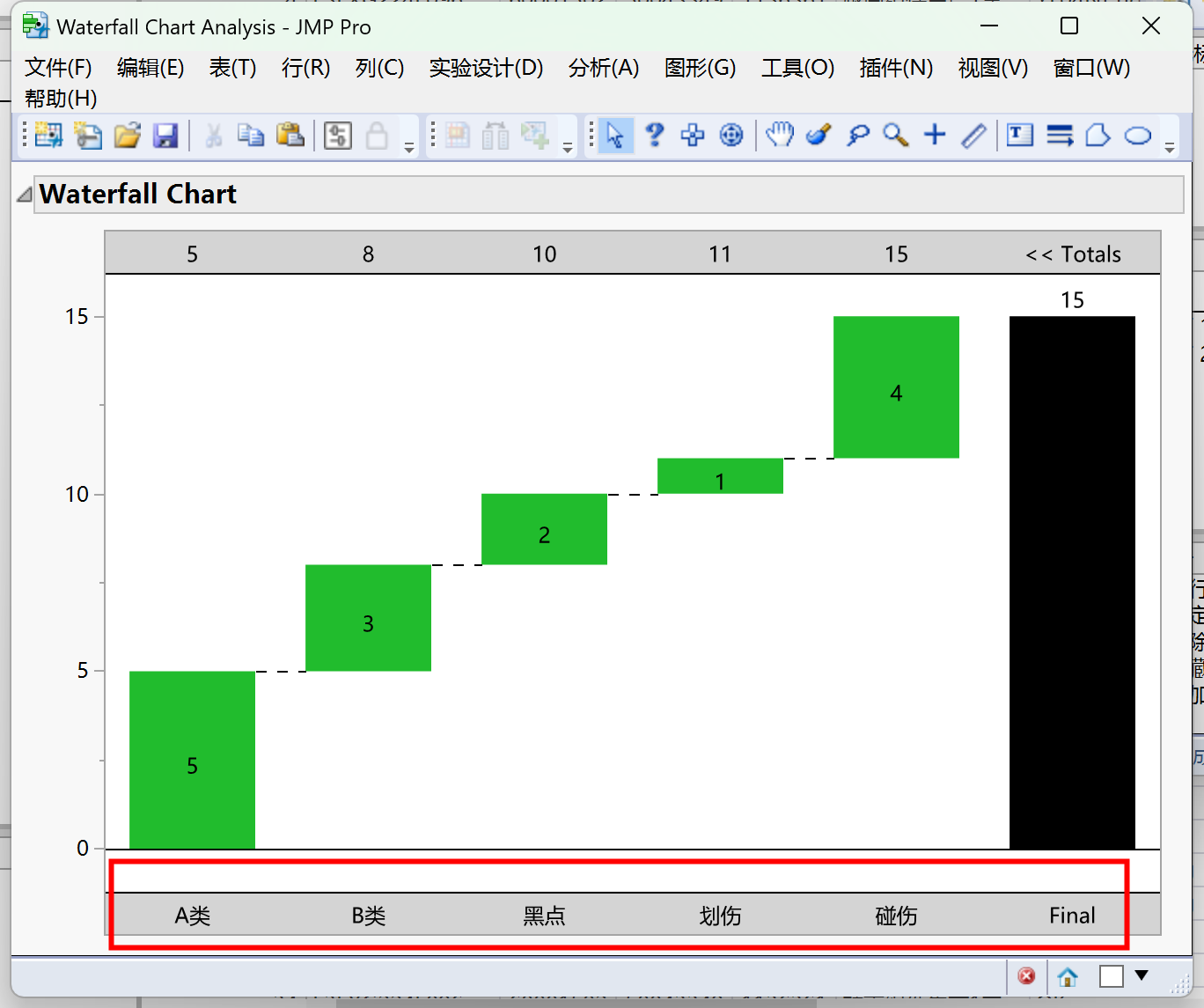Open the 图形(G) menu
The image size is (1204, 1008).
pyautogui.click(x=700, y=68)
